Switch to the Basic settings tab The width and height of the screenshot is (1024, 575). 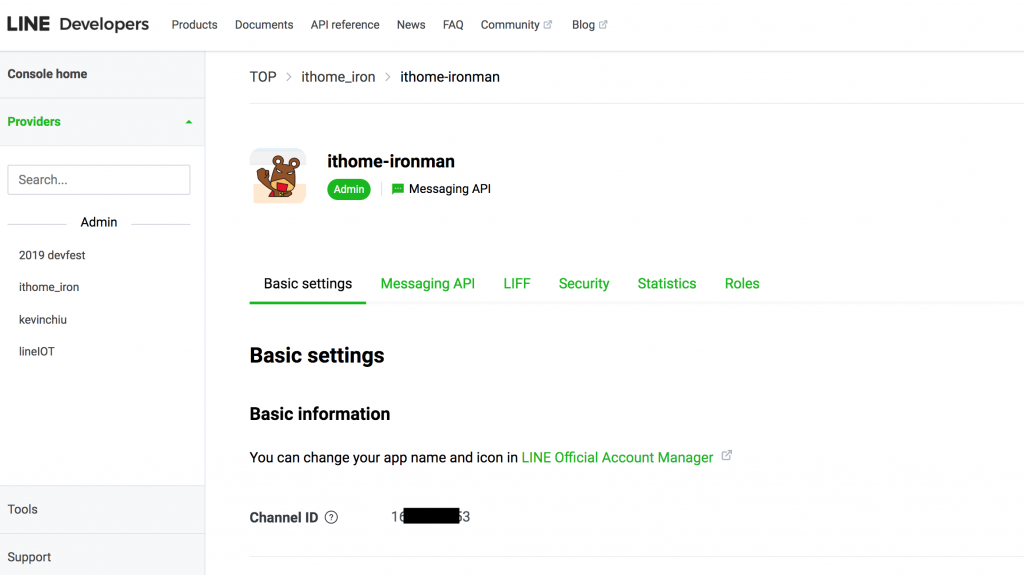click(x=308, y=284)
